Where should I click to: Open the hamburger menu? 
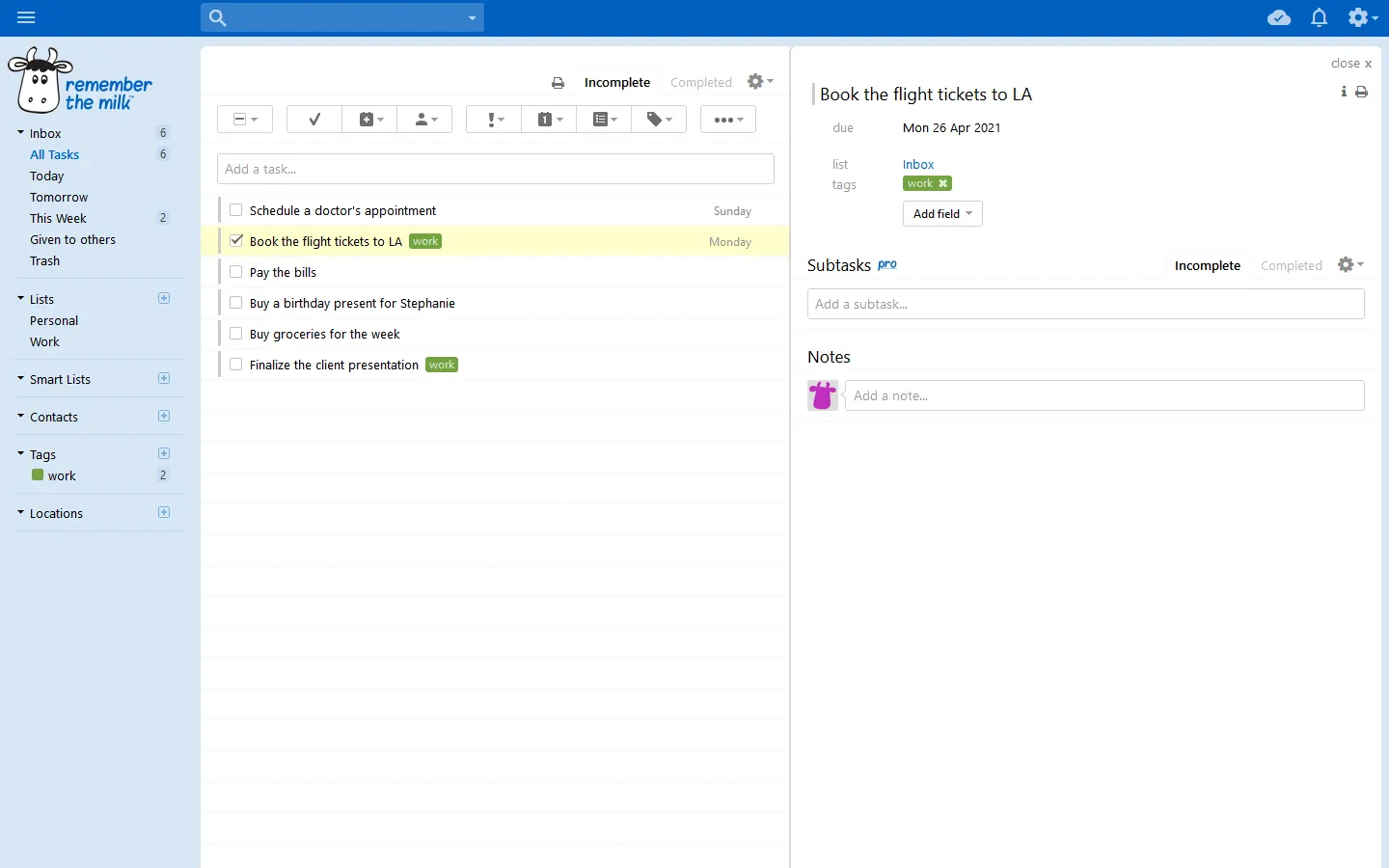(26, 17)
